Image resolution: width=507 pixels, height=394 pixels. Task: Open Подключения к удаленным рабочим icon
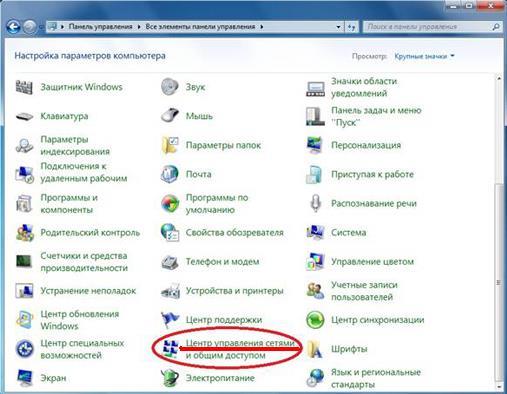[x=24, y=174]
